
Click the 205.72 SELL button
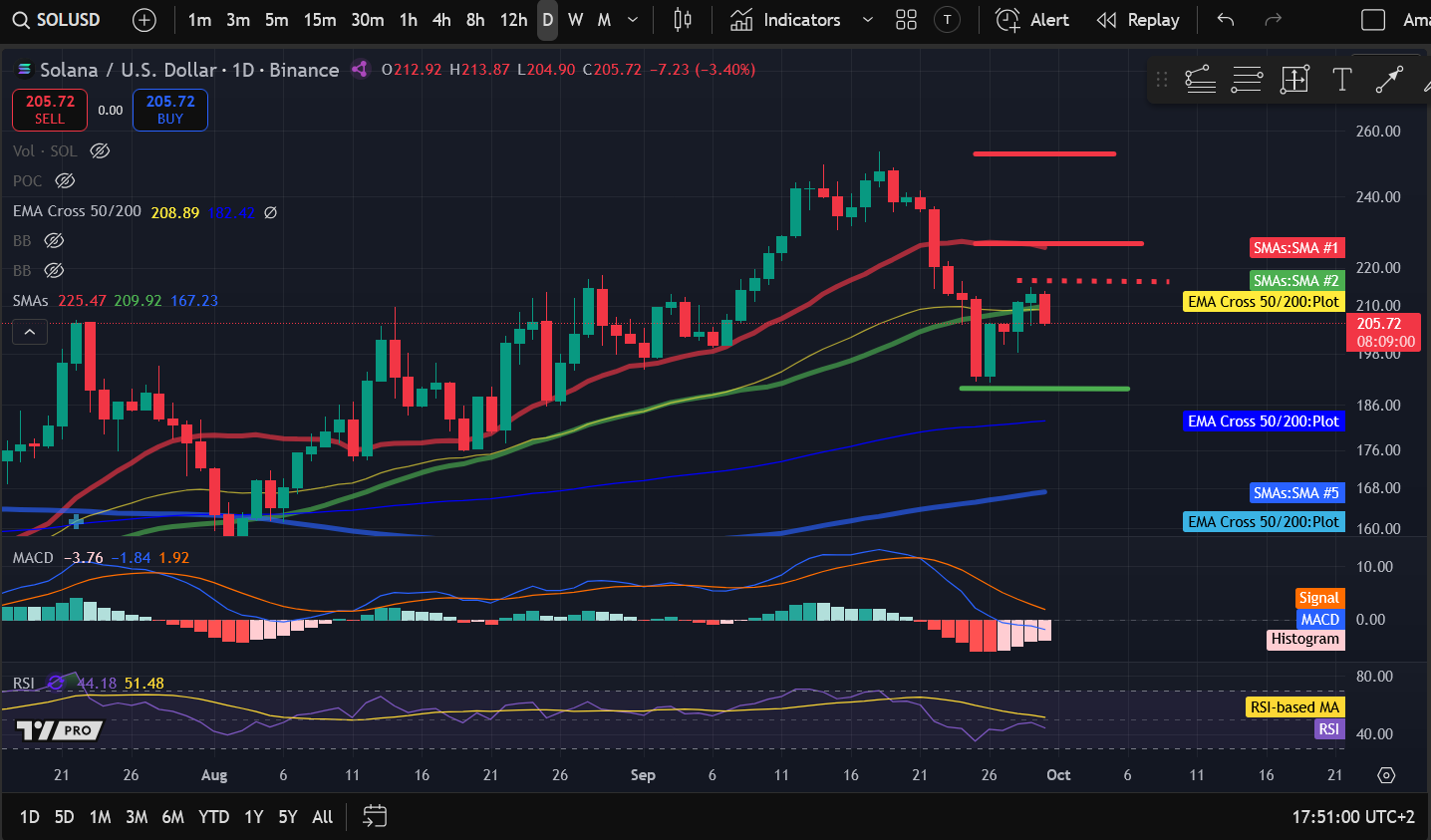point(50,110)
